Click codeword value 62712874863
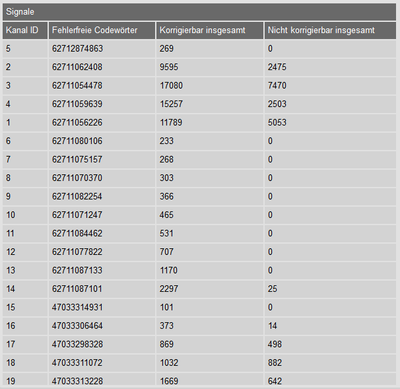 pos(77,49)
